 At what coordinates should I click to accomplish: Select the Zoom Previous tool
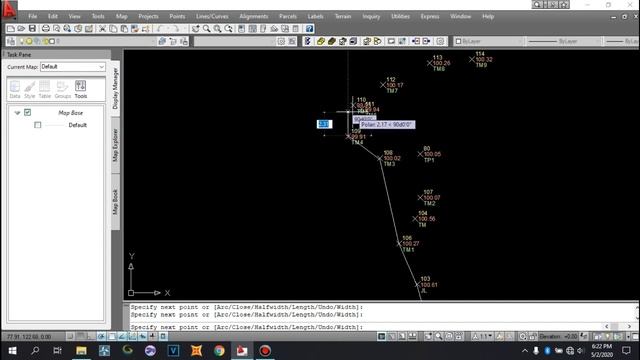(229, 29)
